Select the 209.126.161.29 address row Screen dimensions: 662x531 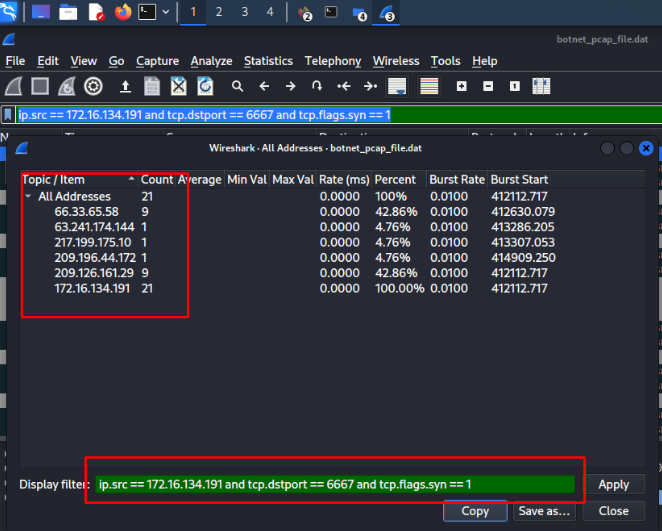[x=333, y=273]
